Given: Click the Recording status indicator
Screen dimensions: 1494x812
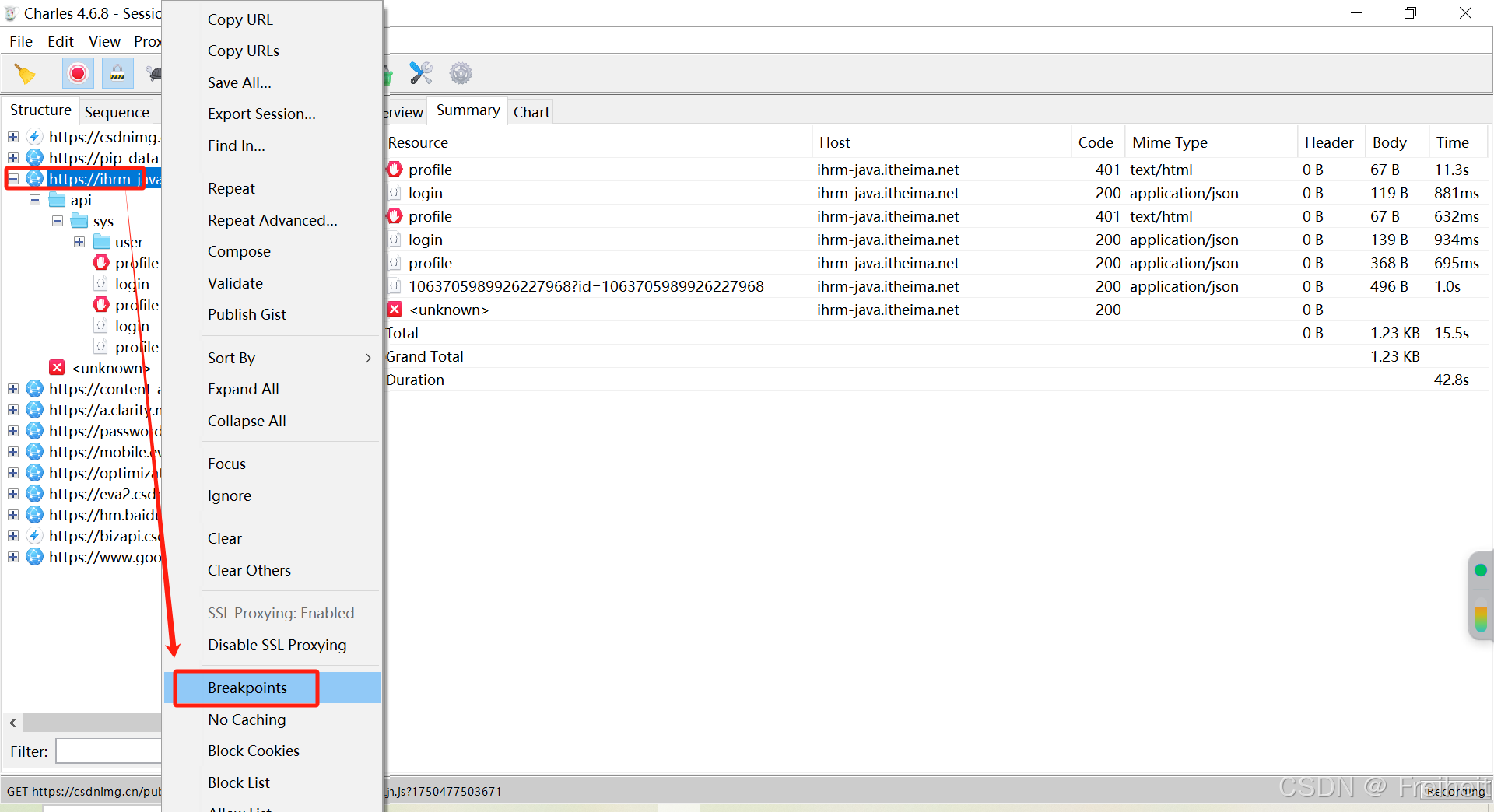Looking at the screenshot, I should point(1456,791).
